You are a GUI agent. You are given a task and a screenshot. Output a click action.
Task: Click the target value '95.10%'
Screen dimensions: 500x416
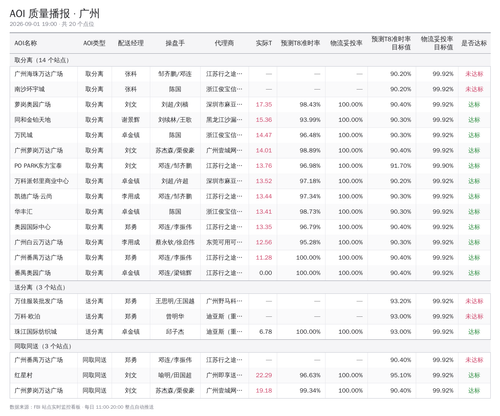click(x=401, y=376)
